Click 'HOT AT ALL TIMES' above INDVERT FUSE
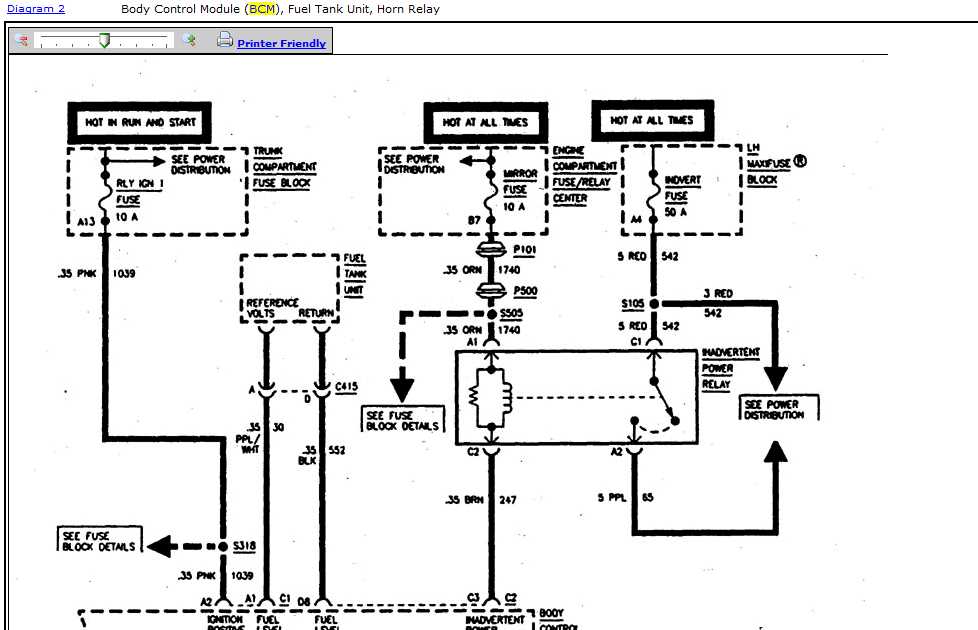978x630 pixels. point(651,120)
